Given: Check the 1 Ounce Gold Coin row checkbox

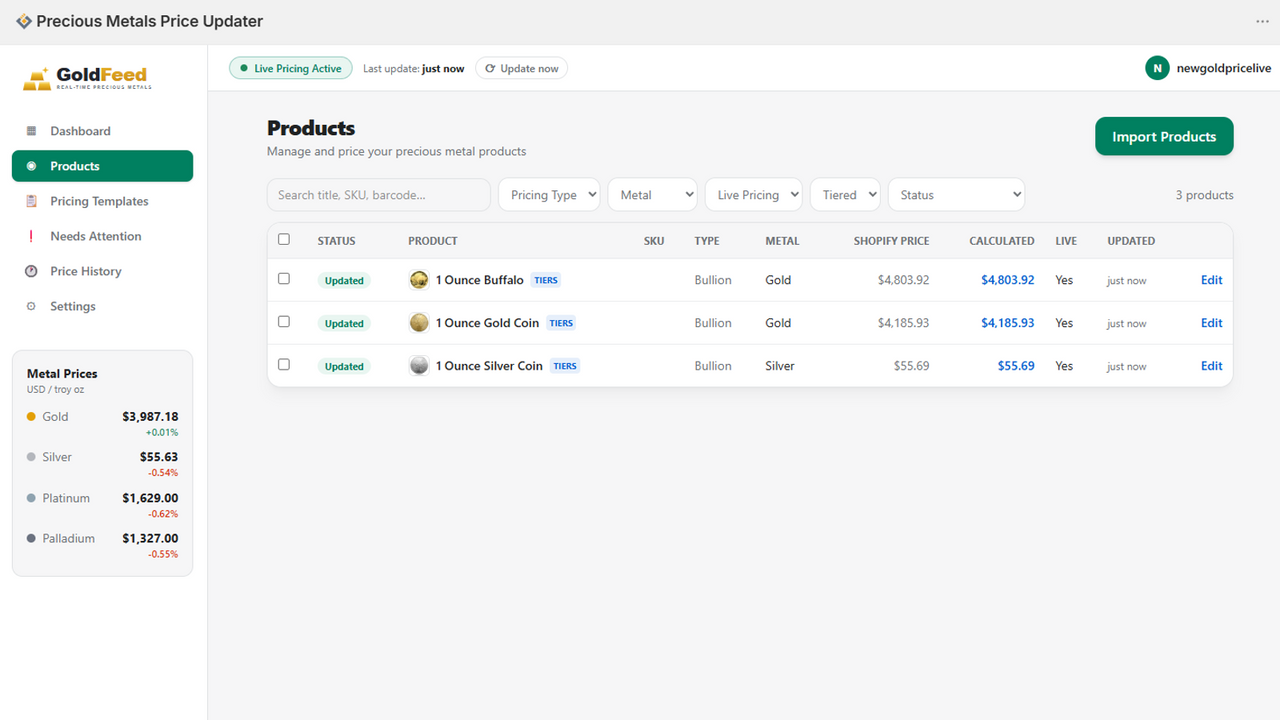Looking at the screenshot, I should [x=284, y=322].
